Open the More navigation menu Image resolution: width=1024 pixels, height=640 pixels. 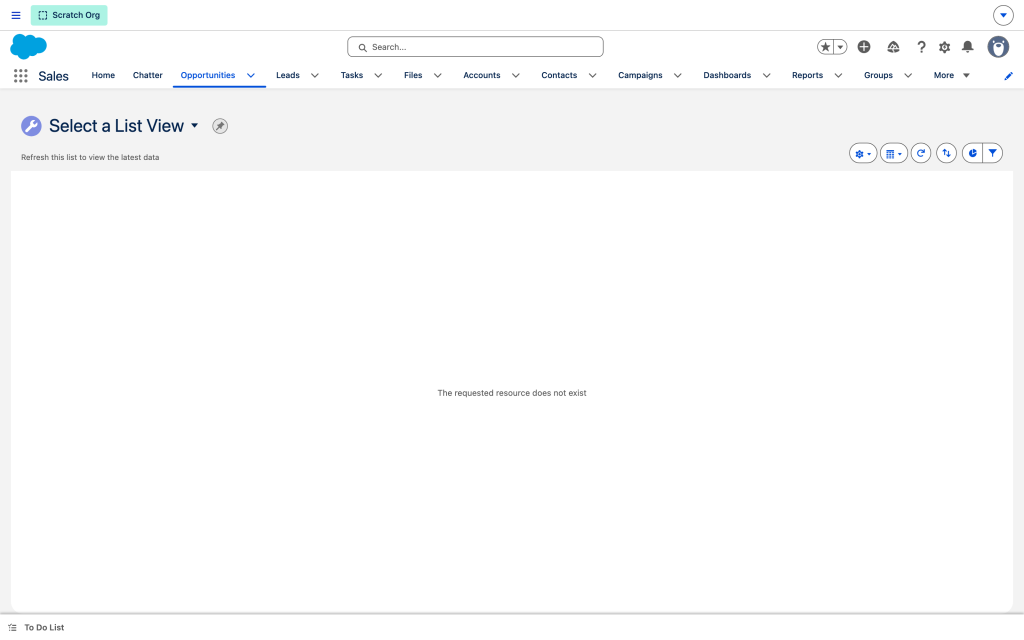click(x=952, y=75)
